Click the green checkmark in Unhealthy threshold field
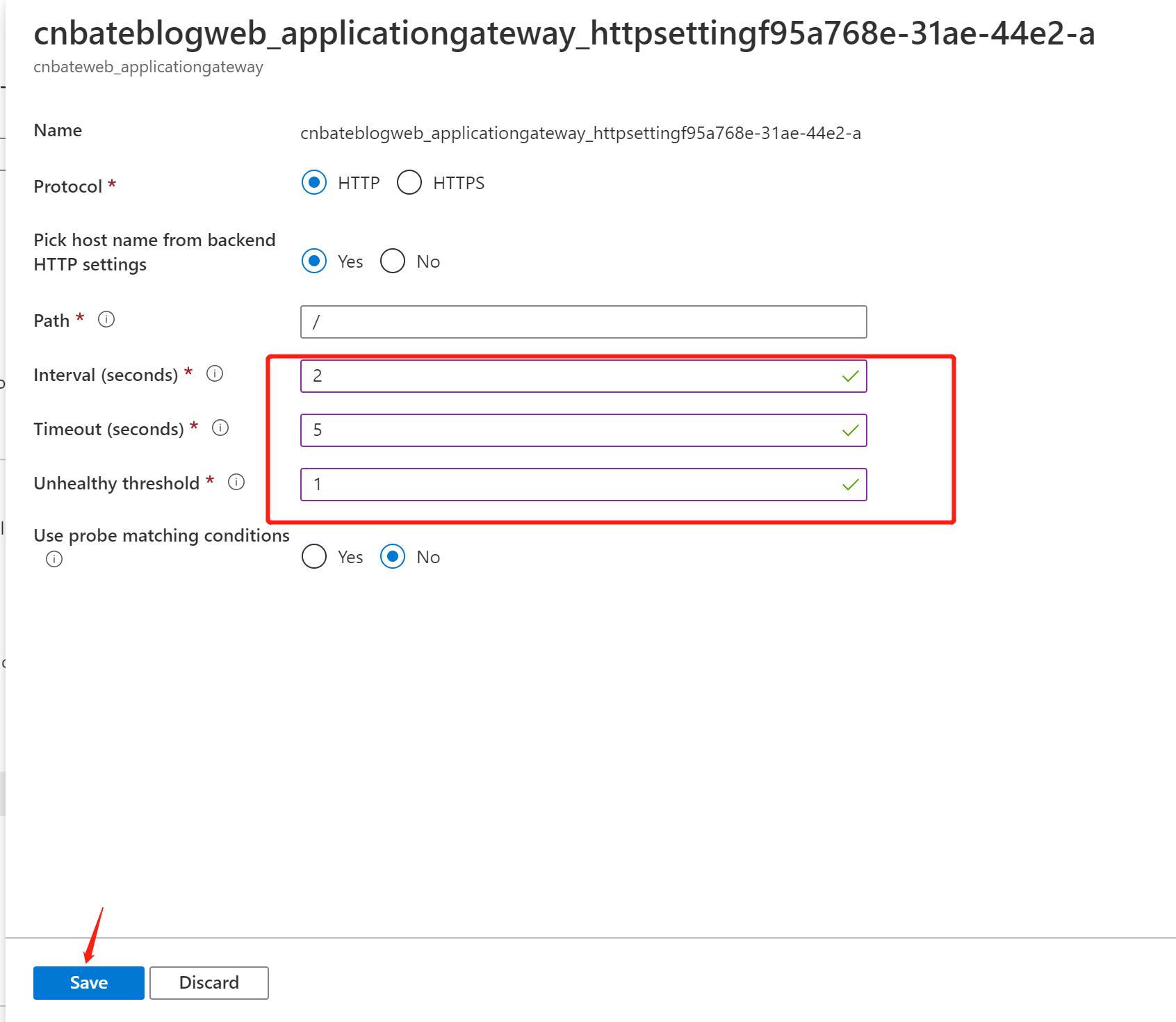Image resolution: width=1176 pixels, height=1022 pixels. click(849, 485)
